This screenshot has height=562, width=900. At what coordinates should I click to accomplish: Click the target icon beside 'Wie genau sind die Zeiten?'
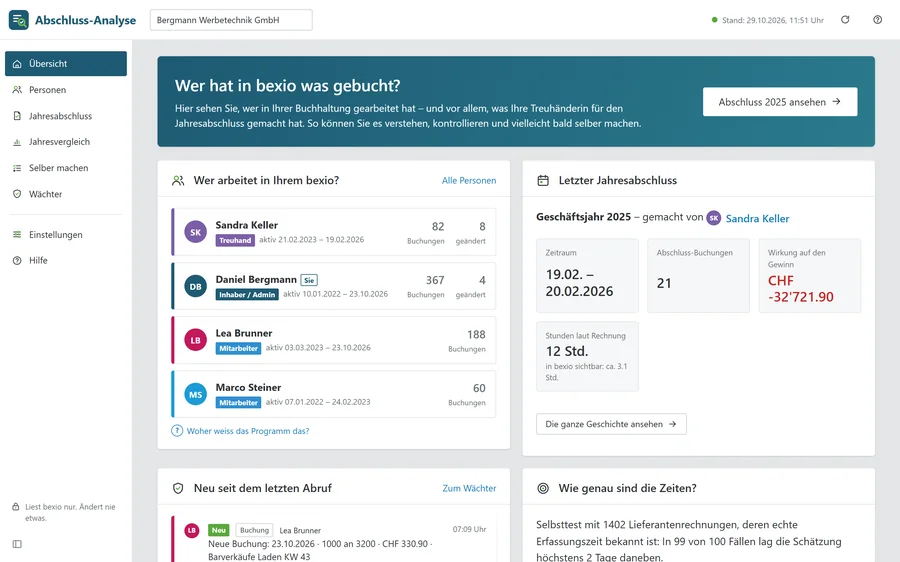(x=543, y=488)
